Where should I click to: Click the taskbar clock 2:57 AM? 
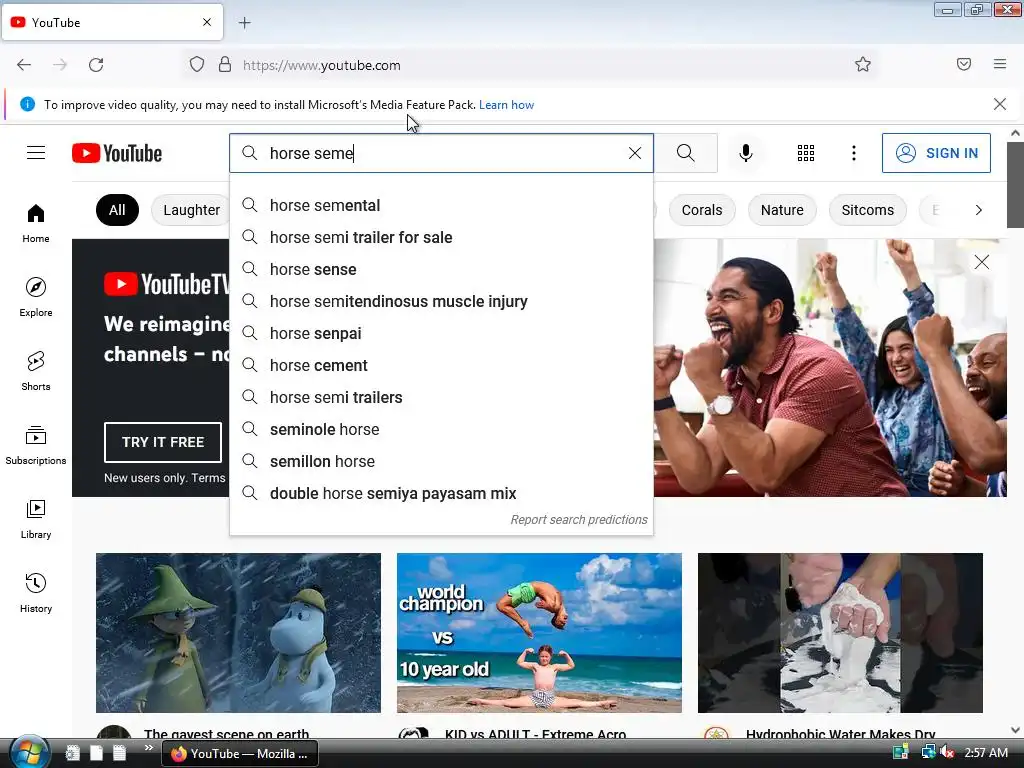pos(985,753)
